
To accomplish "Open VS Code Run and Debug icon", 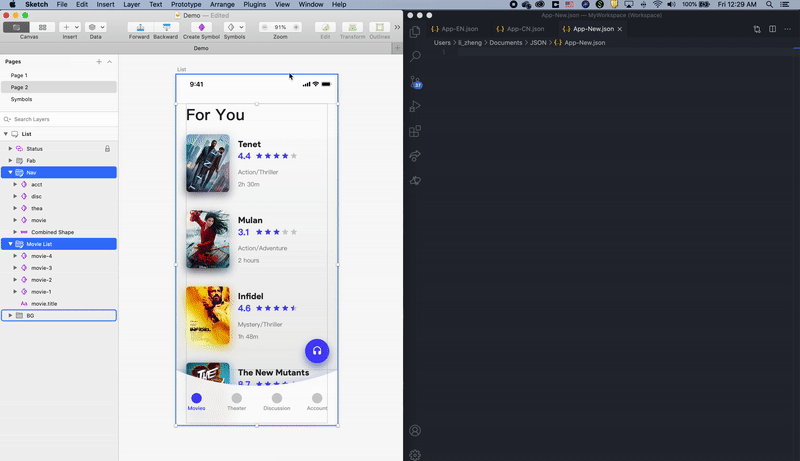I will (x=415, y=106).
